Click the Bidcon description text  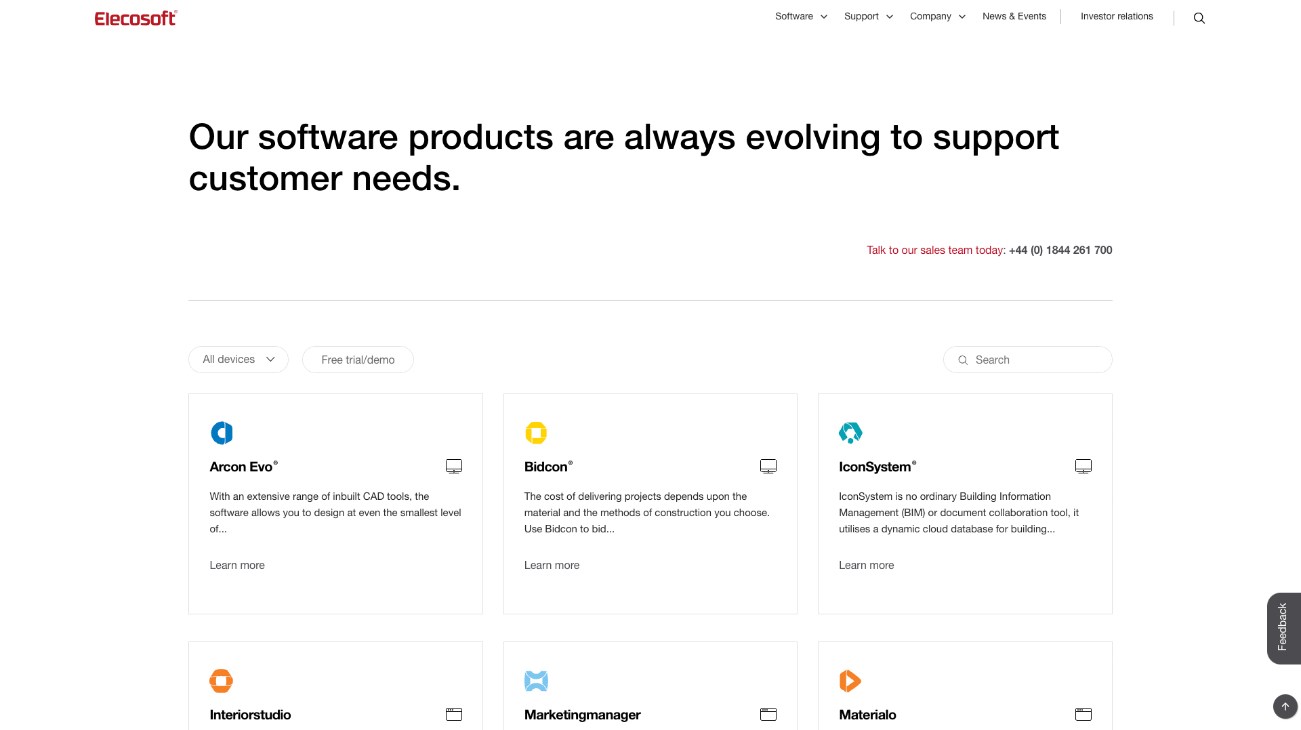coord(647,513)
